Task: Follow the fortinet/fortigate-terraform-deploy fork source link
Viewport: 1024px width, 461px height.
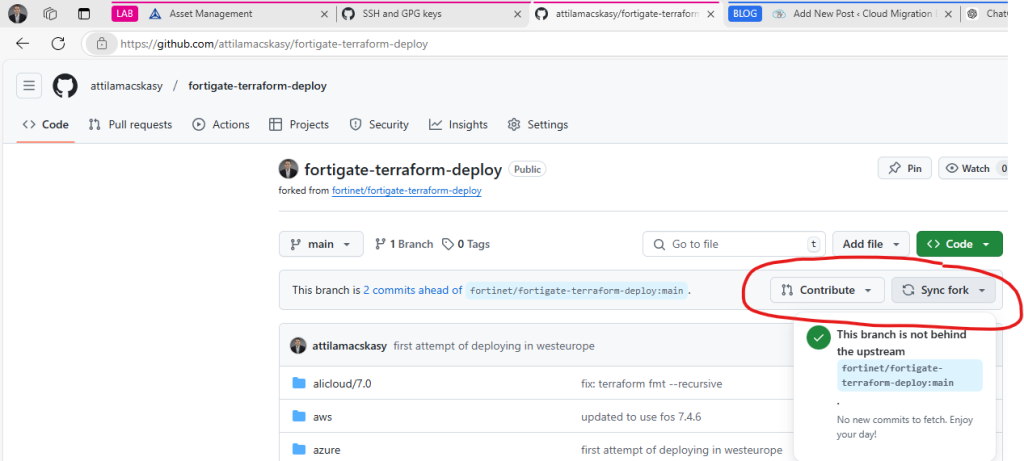Action: tap(406, 190)
